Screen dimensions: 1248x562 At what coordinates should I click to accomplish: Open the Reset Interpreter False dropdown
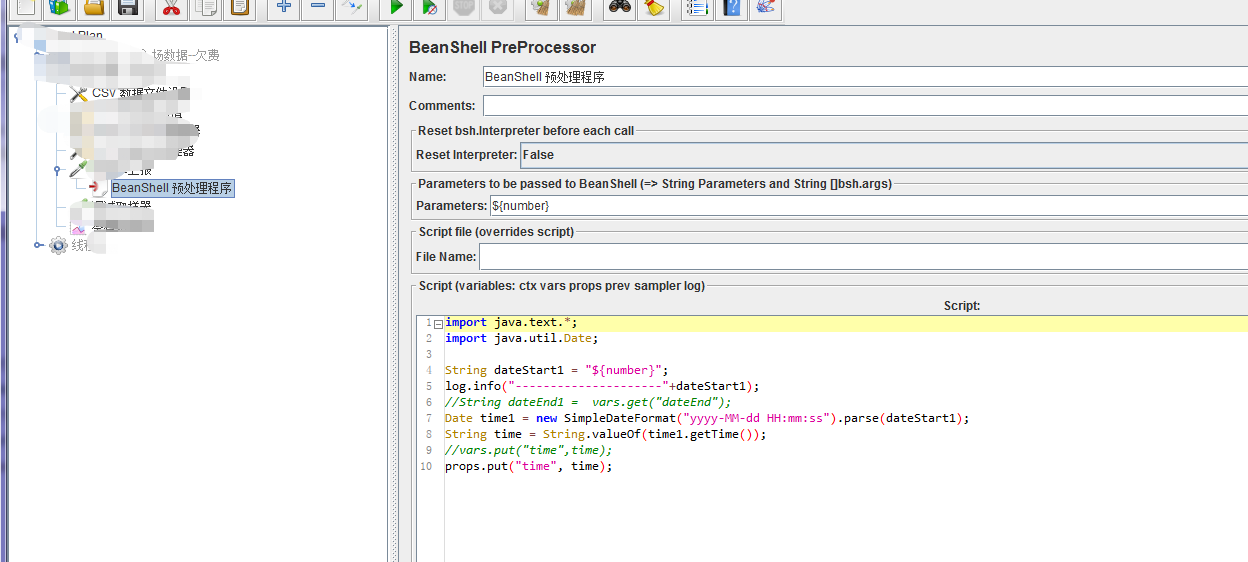[x=884, y=155]
